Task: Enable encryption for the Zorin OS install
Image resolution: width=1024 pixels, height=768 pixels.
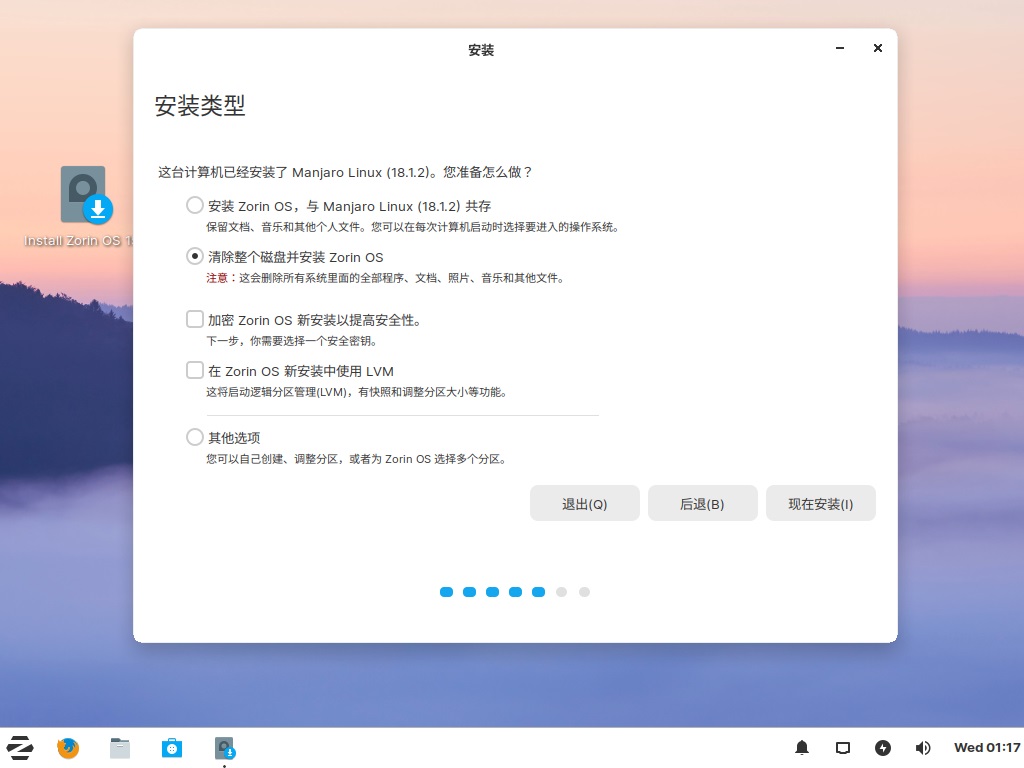Action: (x=194, y=318)
